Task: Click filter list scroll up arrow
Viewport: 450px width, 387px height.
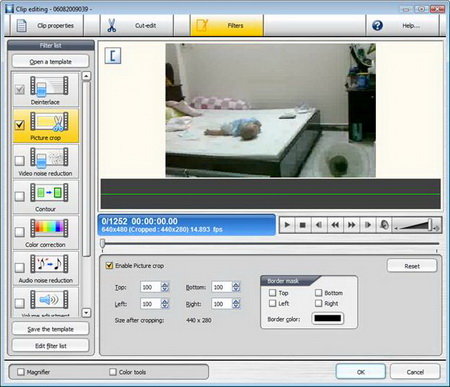Action: point(86,76)
